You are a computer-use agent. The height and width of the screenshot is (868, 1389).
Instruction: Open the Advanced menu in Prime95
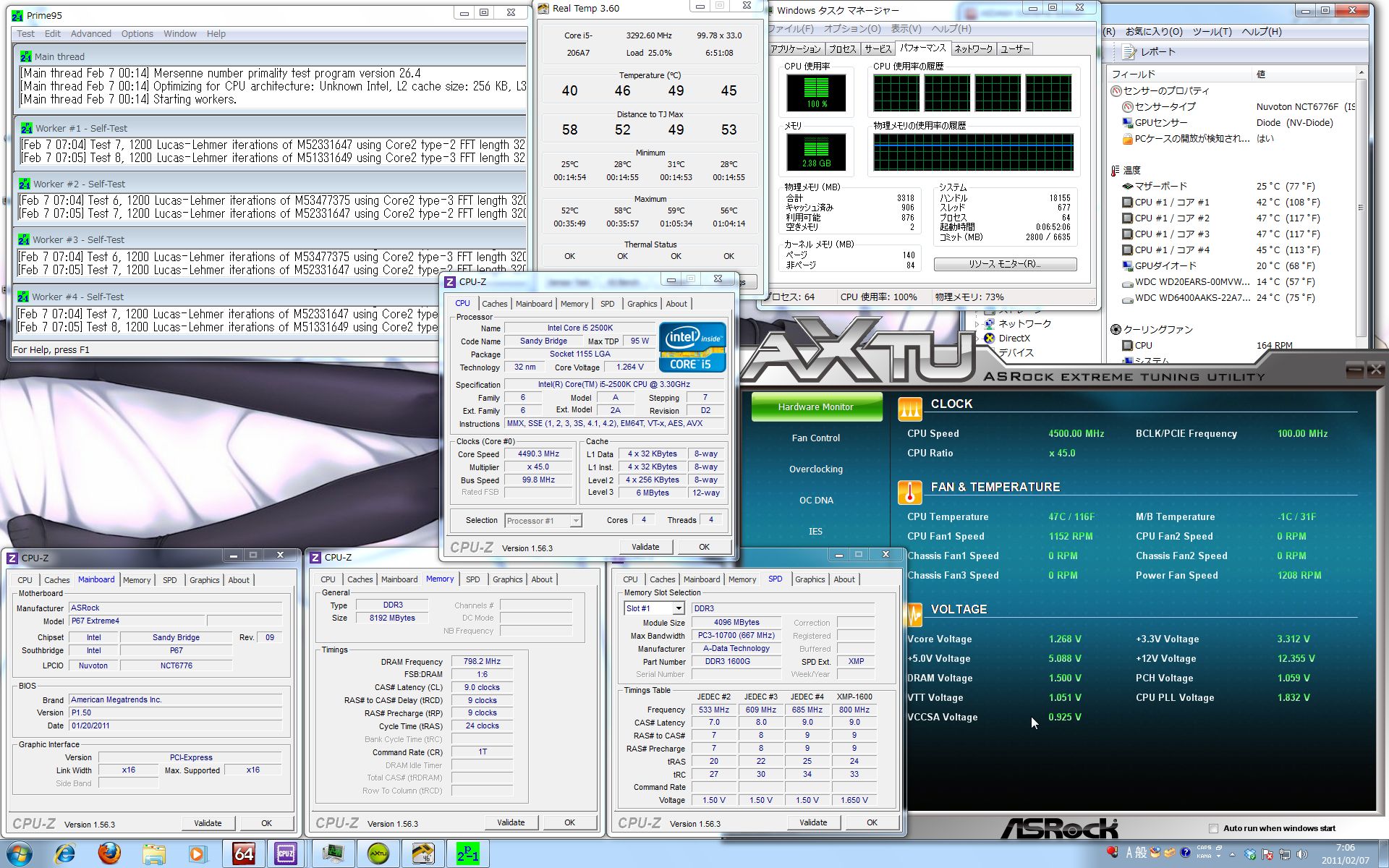pyautogui.click(x=90, y=33)
